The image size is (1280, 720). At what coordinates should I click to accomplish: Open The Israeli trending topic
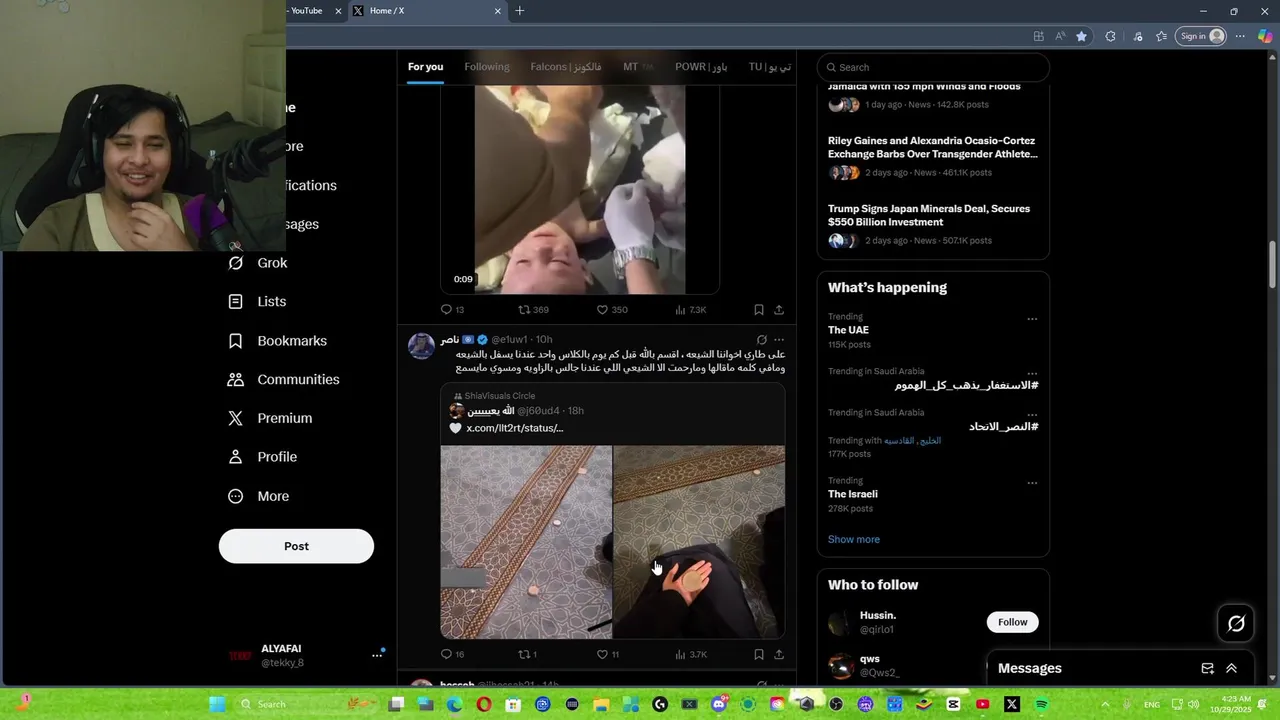(853, 494)
